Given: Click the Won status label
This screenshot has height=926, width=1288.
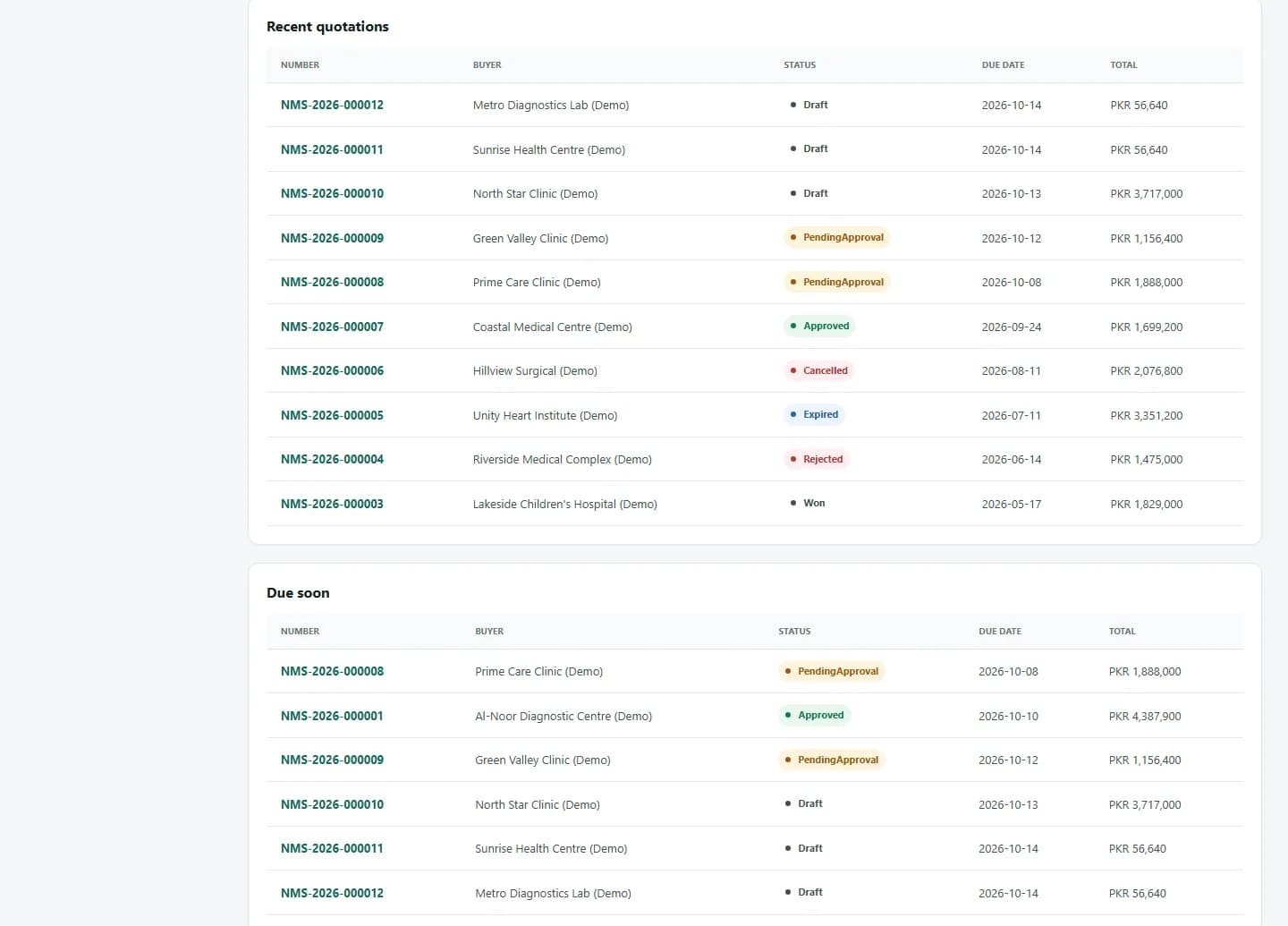Looking at the screenshot, I should pos(808,503).
